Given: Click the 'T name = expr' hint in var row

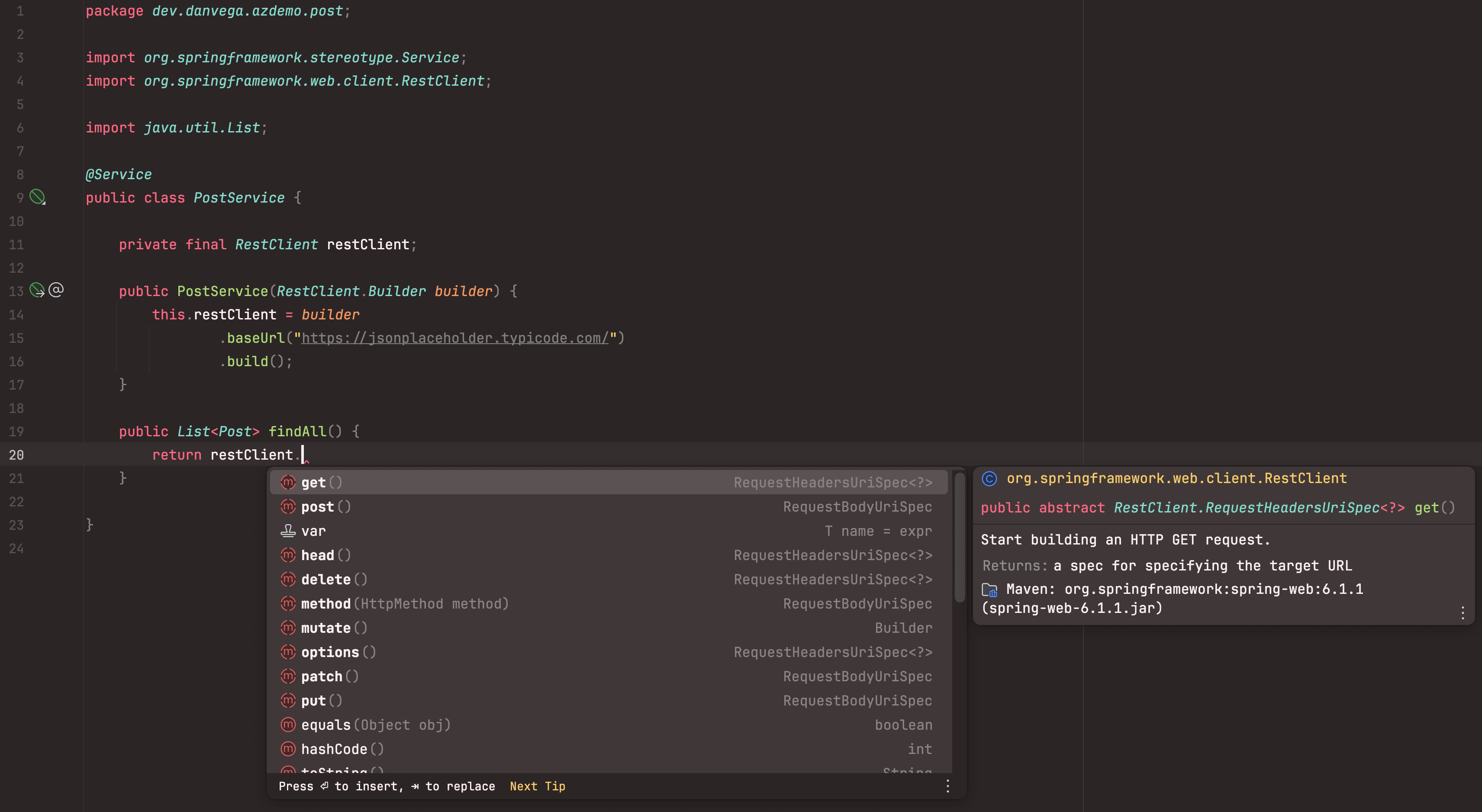Looking at the screenshot, I should pyautogui.click(x=878, y=531).
